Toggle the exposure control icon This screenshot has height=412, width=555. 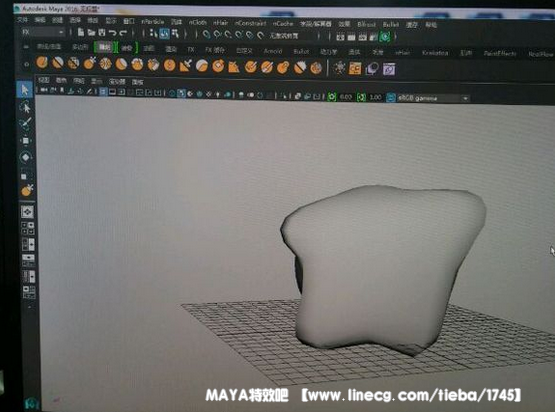pos(331,96)
